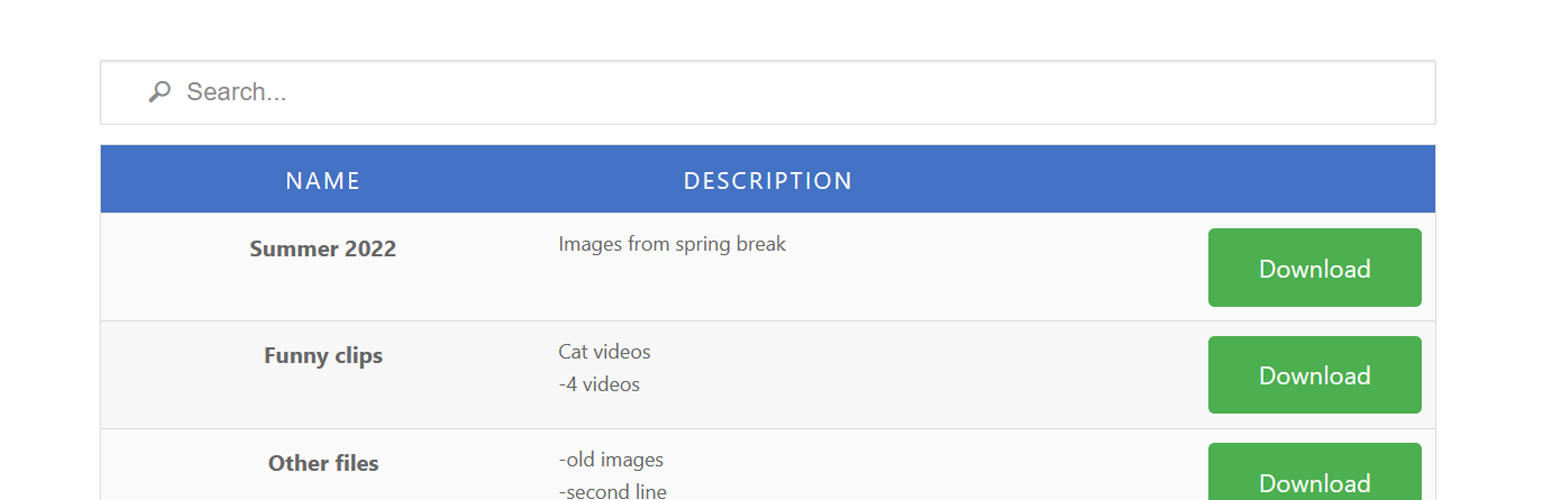
Task: Click the 'Images from spring break' description
Action: [x=672, y=244]
